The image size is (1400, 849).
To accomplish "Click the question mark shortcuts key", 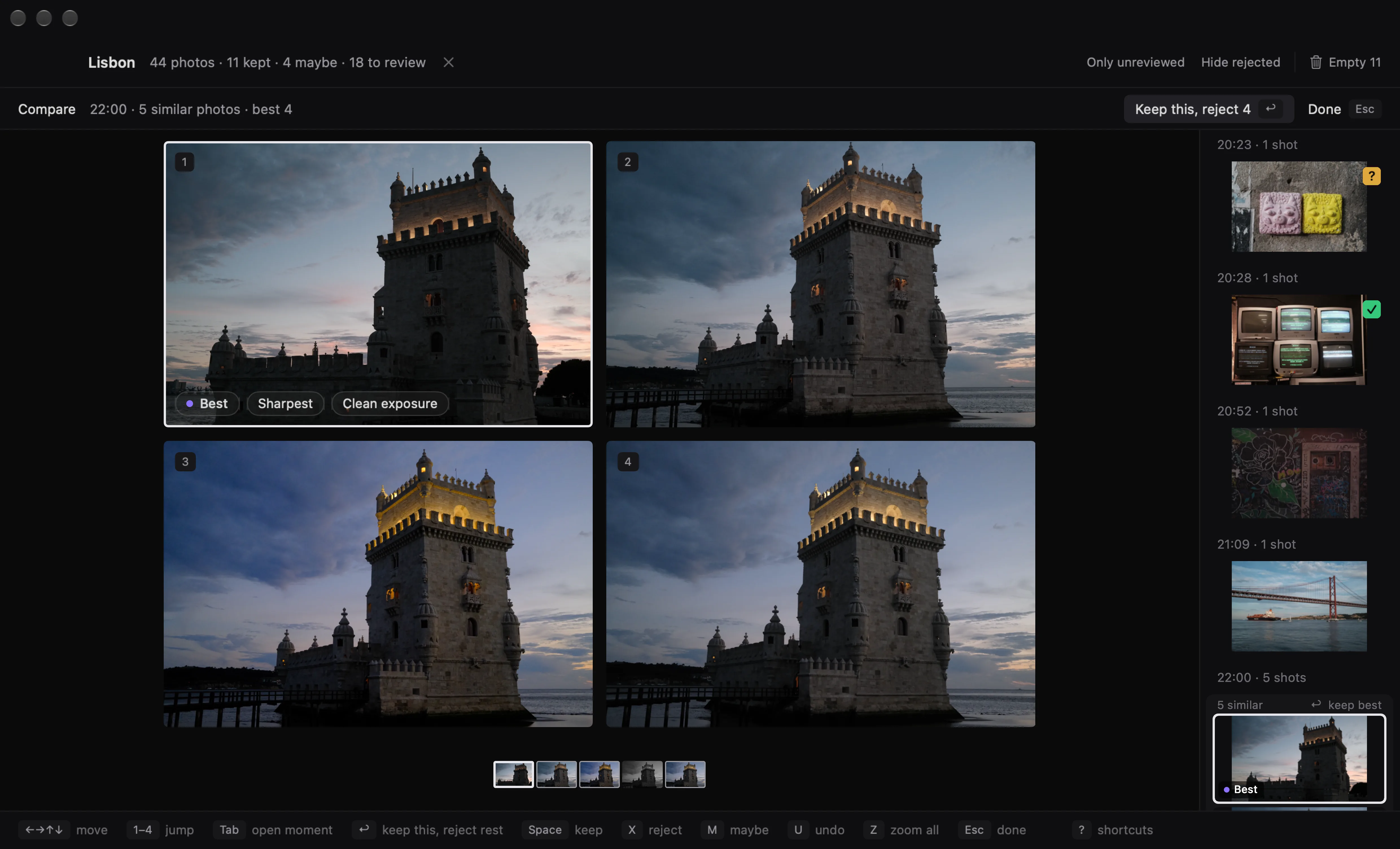I will pos(1081,830).
